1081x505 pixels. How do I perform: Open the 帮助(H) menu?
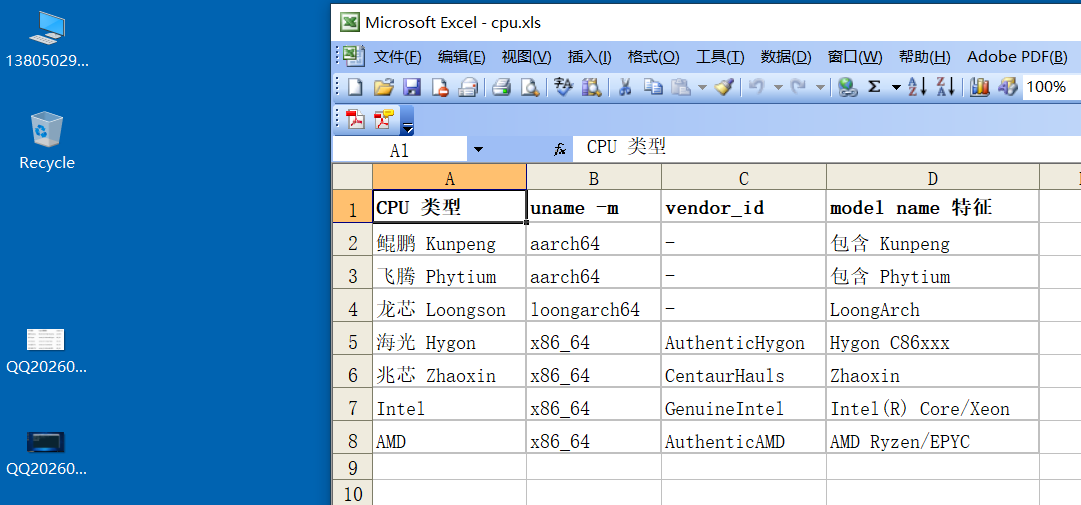[925, 57]
